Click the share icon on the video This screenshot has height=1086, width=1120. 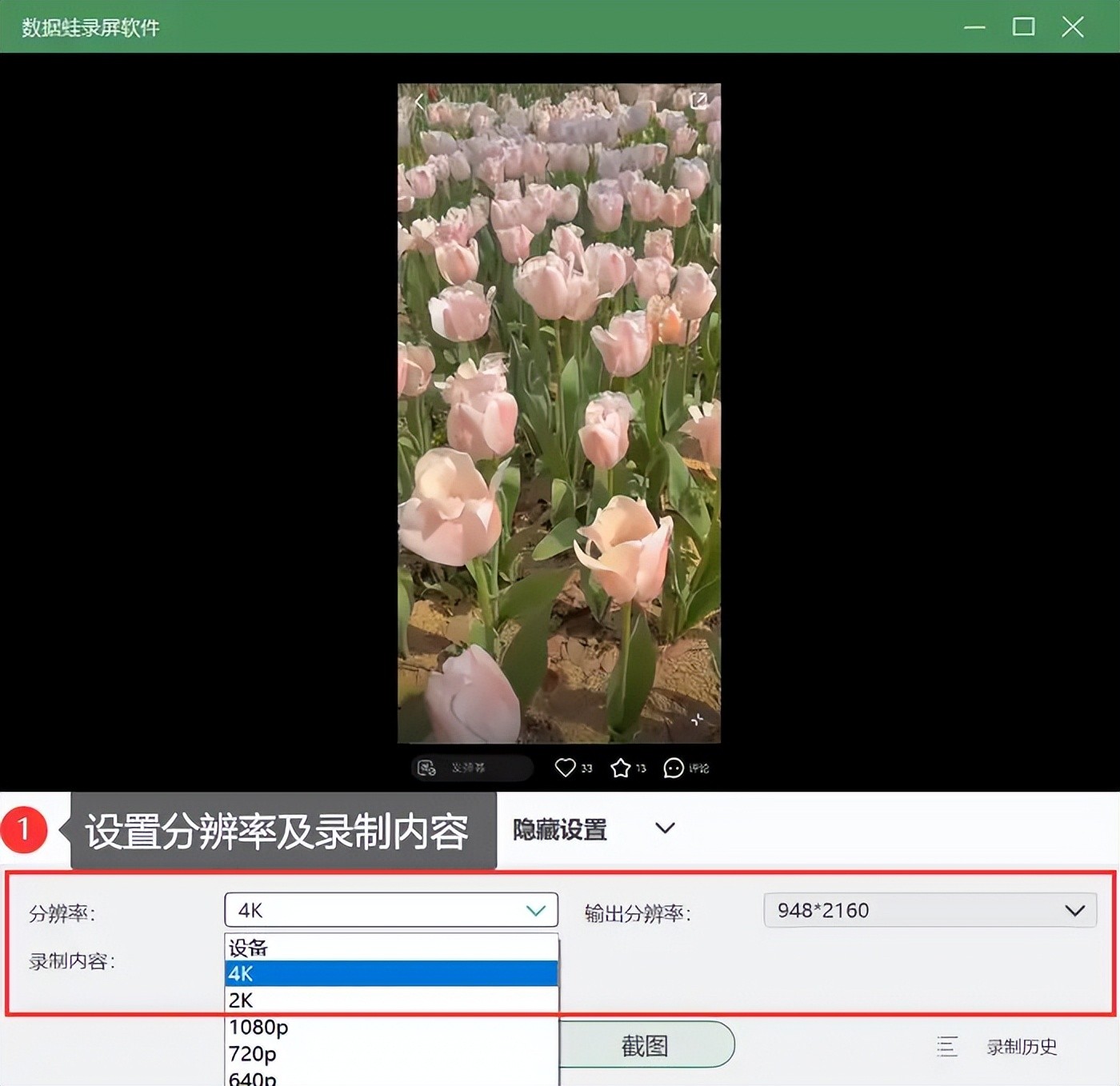pos(698,101)
